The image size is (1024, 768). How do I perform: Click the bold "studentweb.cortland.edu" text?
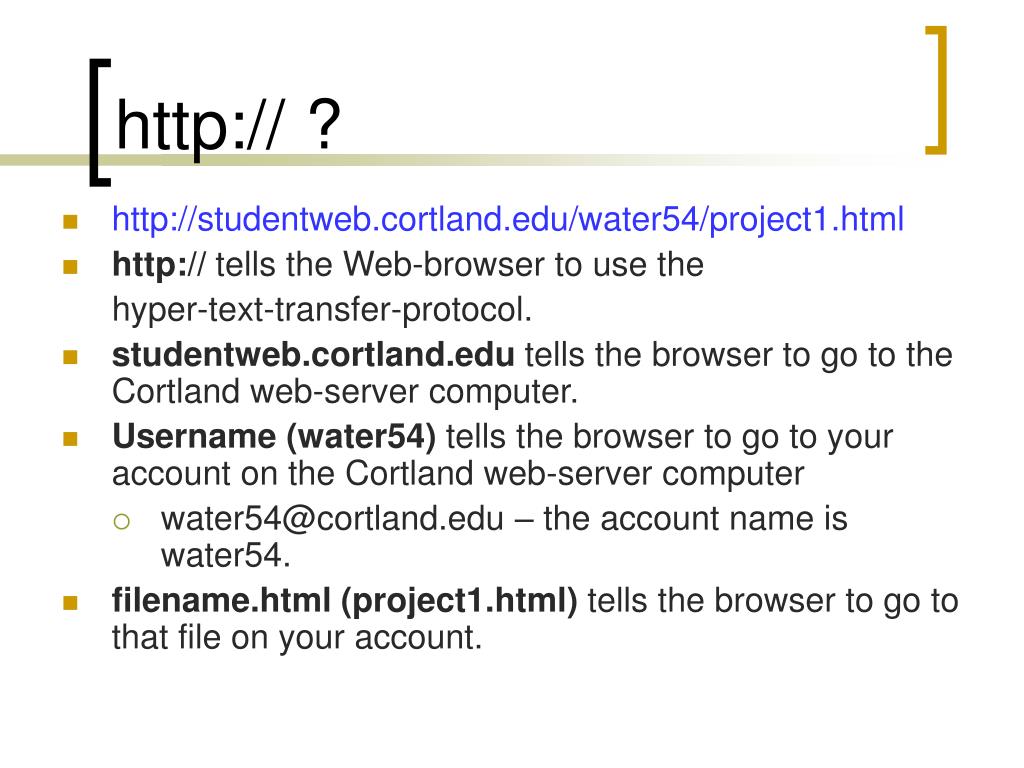[313, 355]
